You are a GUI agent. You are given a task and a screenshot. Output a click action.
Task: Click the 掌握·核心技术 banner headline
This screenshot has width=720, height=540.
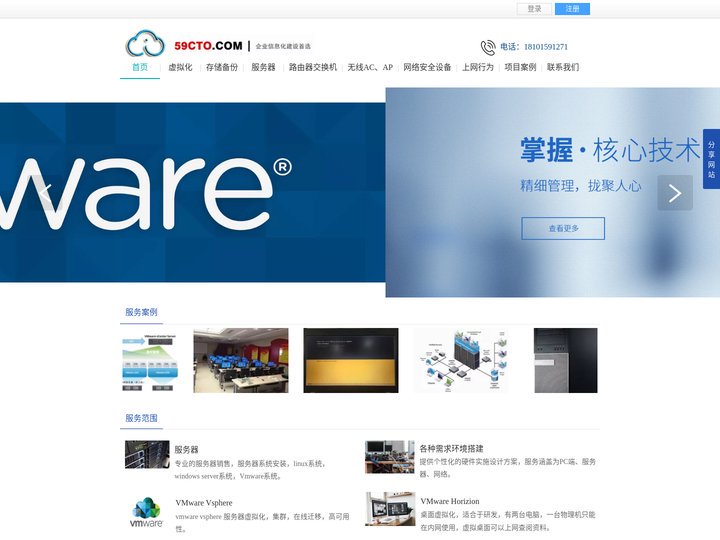tap(610, 150)
